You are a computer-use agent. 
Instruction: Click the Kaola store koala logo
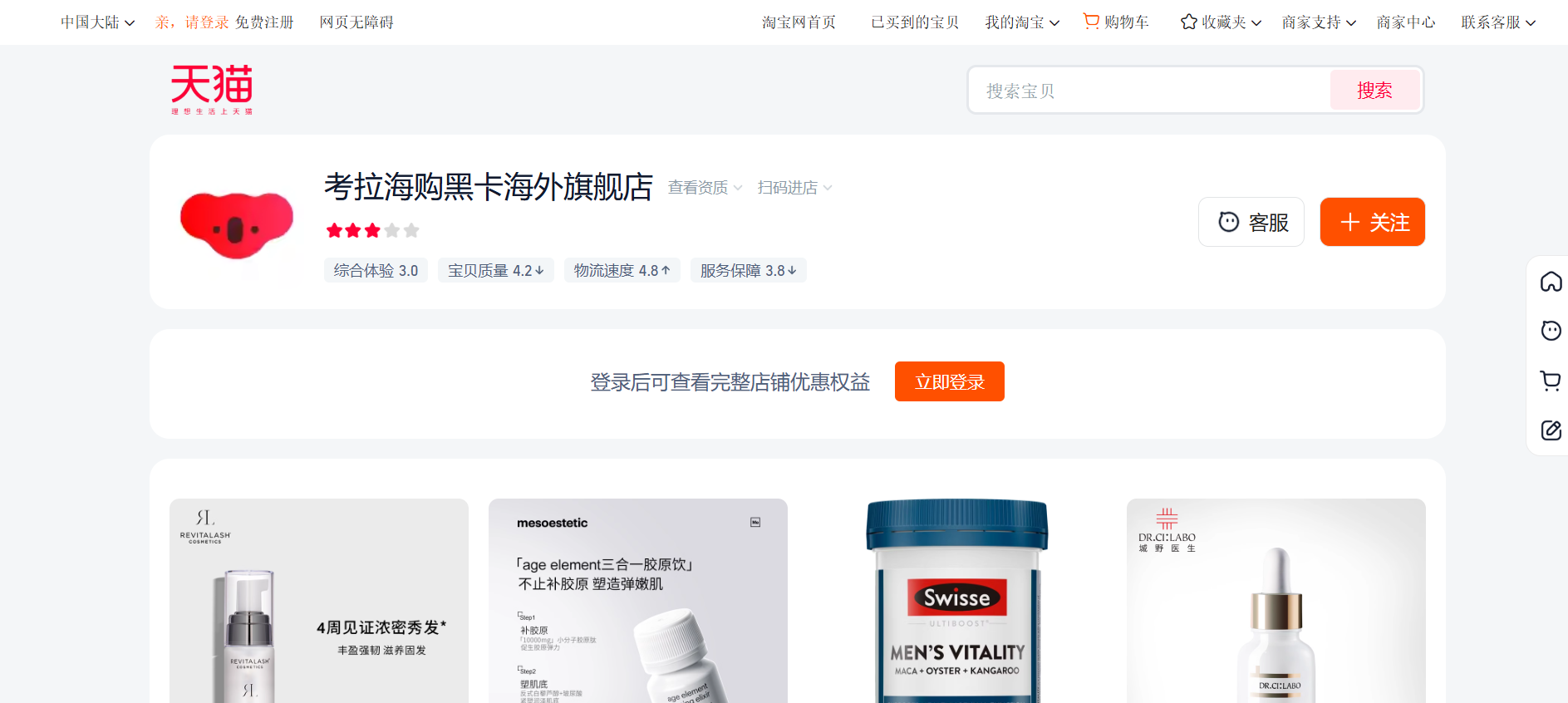coord(237,224)
